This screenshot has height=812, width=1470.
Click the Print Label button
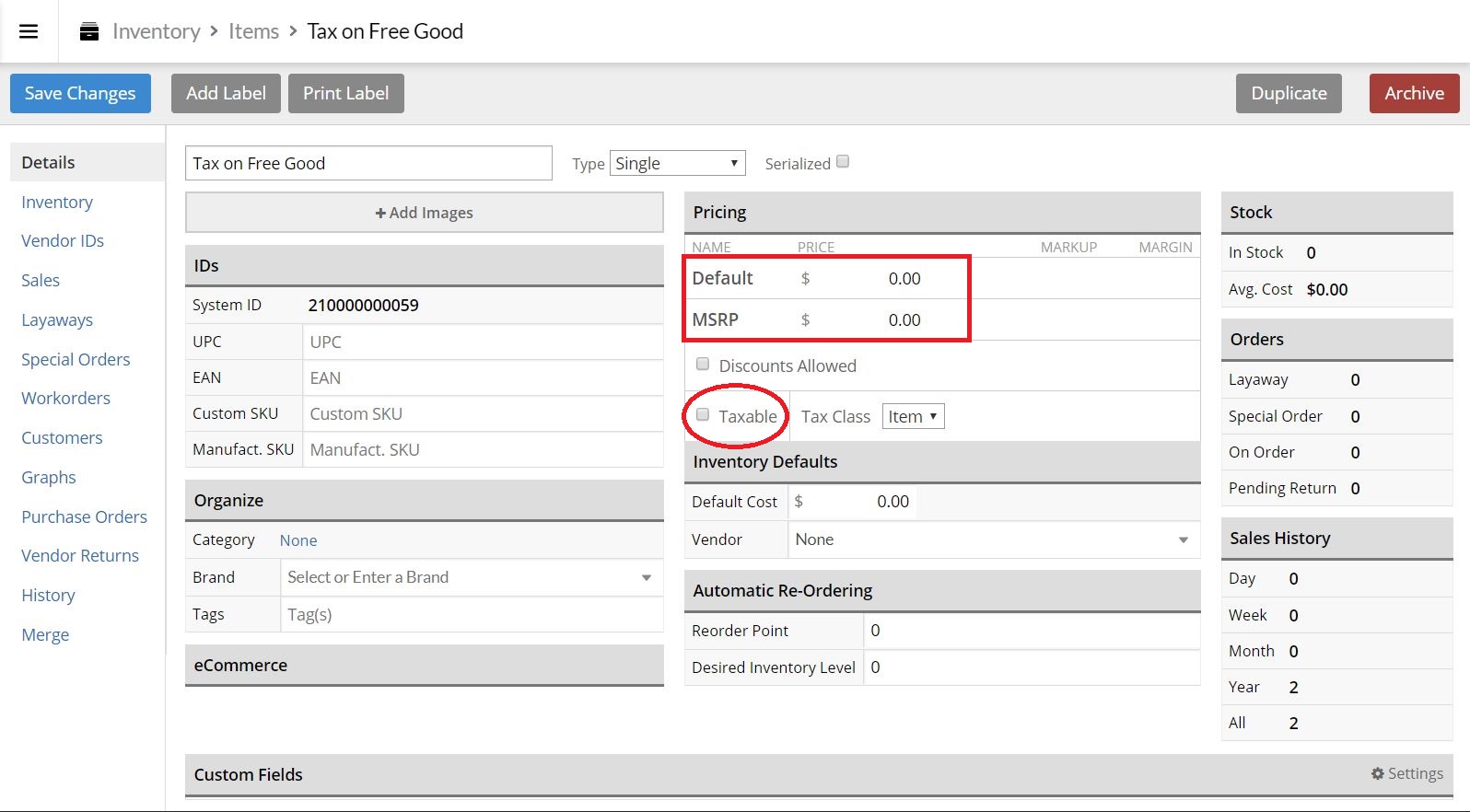[x=345, y=93]
